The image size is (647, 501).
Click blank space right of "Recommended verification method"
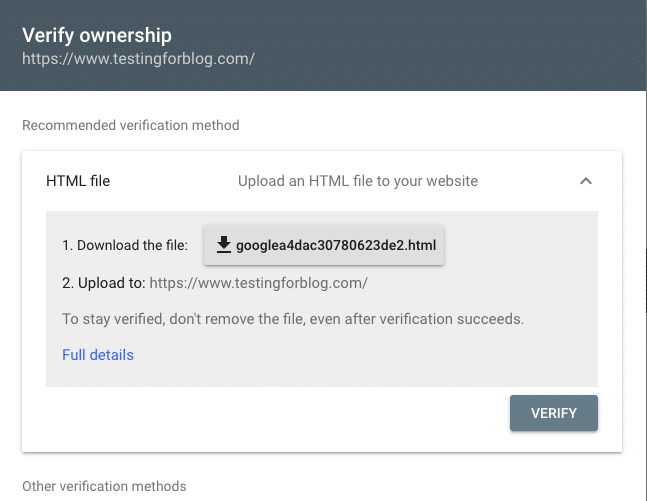[440, 126]
